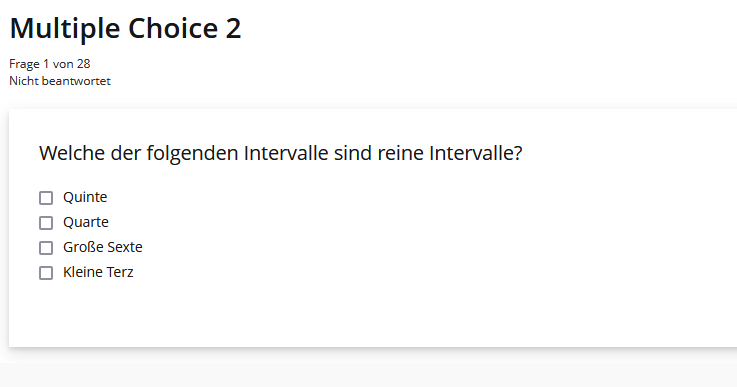Choose the "Große Sexte" label text
Viewport: 737px width, 387px height.
pos(102,247)
